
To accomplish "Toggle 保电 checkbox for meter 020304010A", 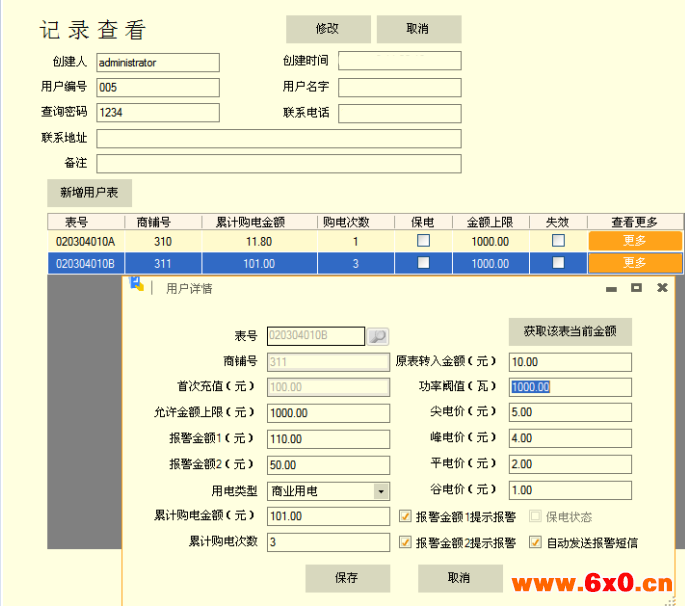I will pyautogui.click(x=423, y=241).
